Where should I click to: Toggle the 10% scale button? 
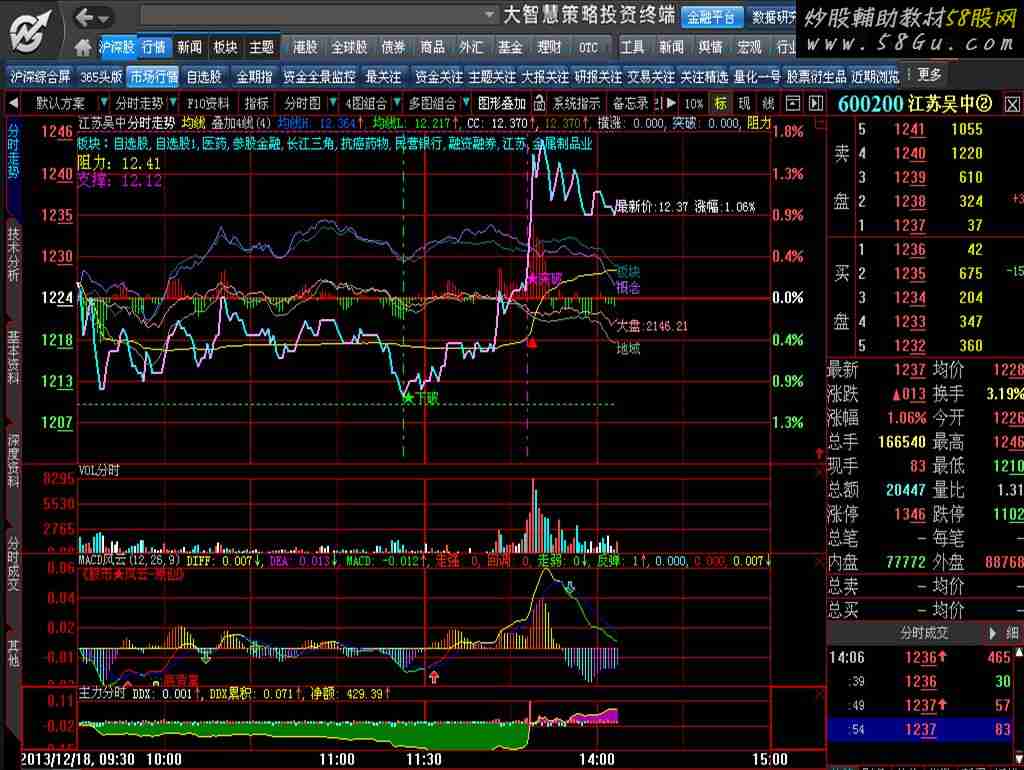pos(694,103)
